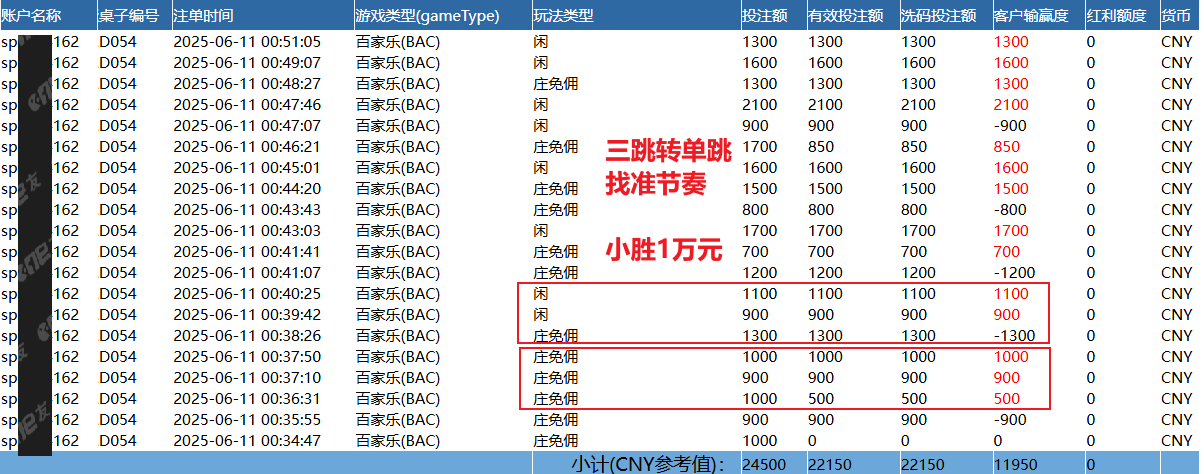Select the 玩法类型 column header
The width and height of the screenshot is (1204, 474).
[563, 17]
